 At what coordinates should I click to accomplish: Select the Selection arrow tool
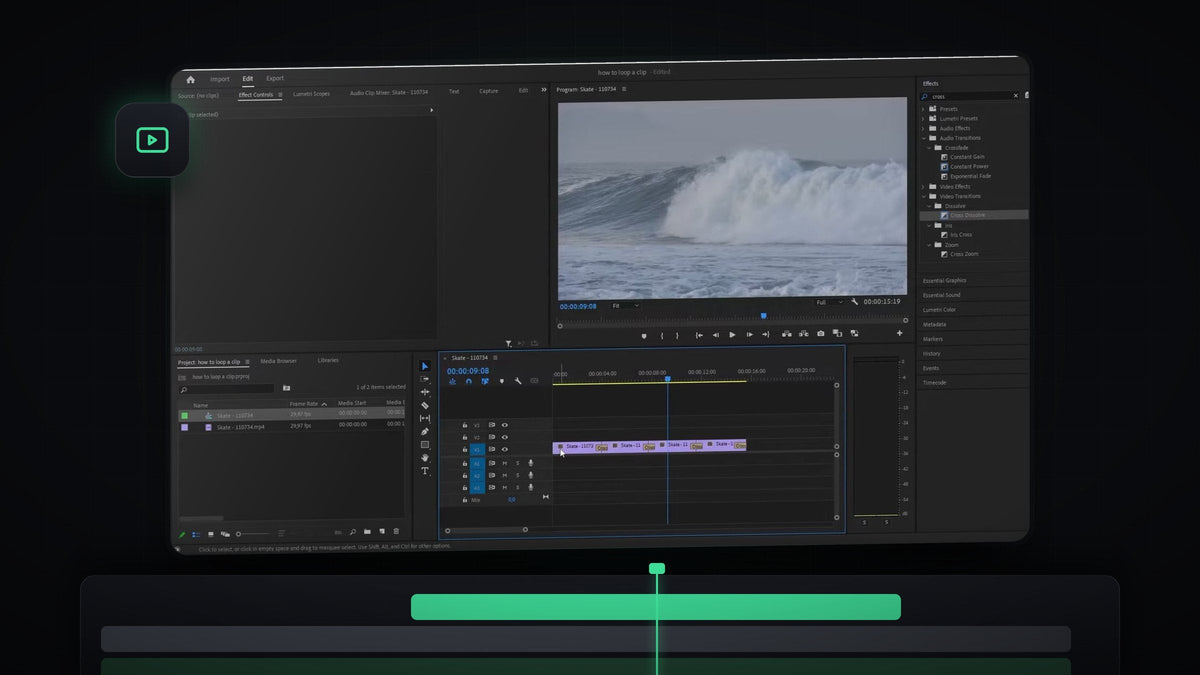coord(424,366)
